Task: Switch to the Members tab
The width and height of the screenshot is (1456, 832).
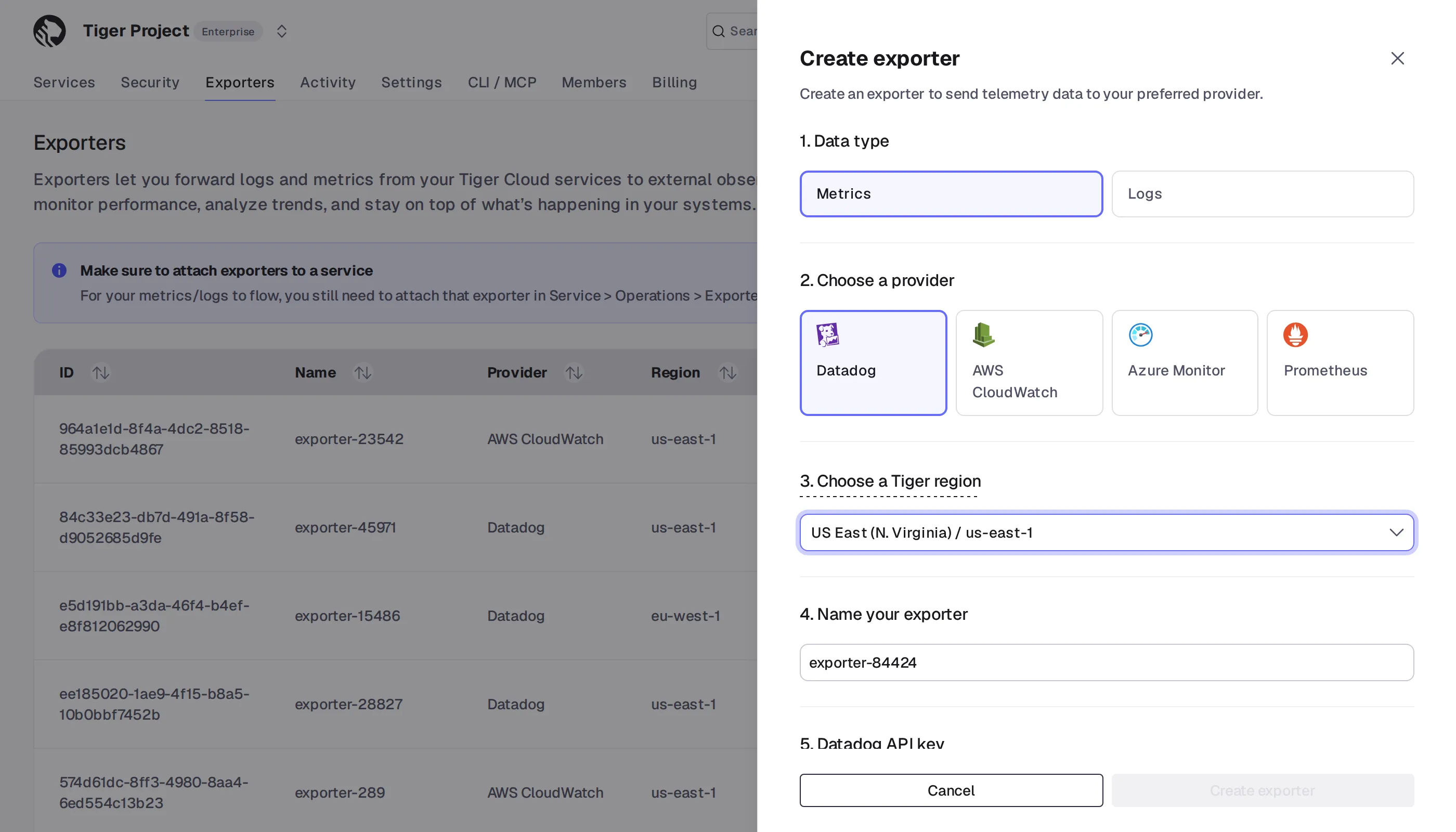Action: click(x=594, y=82)
